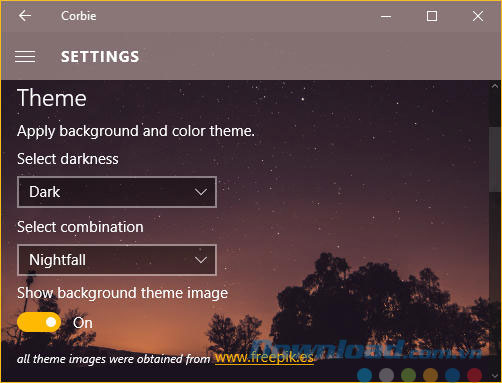Click the scrollbar up arrow
The image size is (502, 383).
(x=495, y=86)
